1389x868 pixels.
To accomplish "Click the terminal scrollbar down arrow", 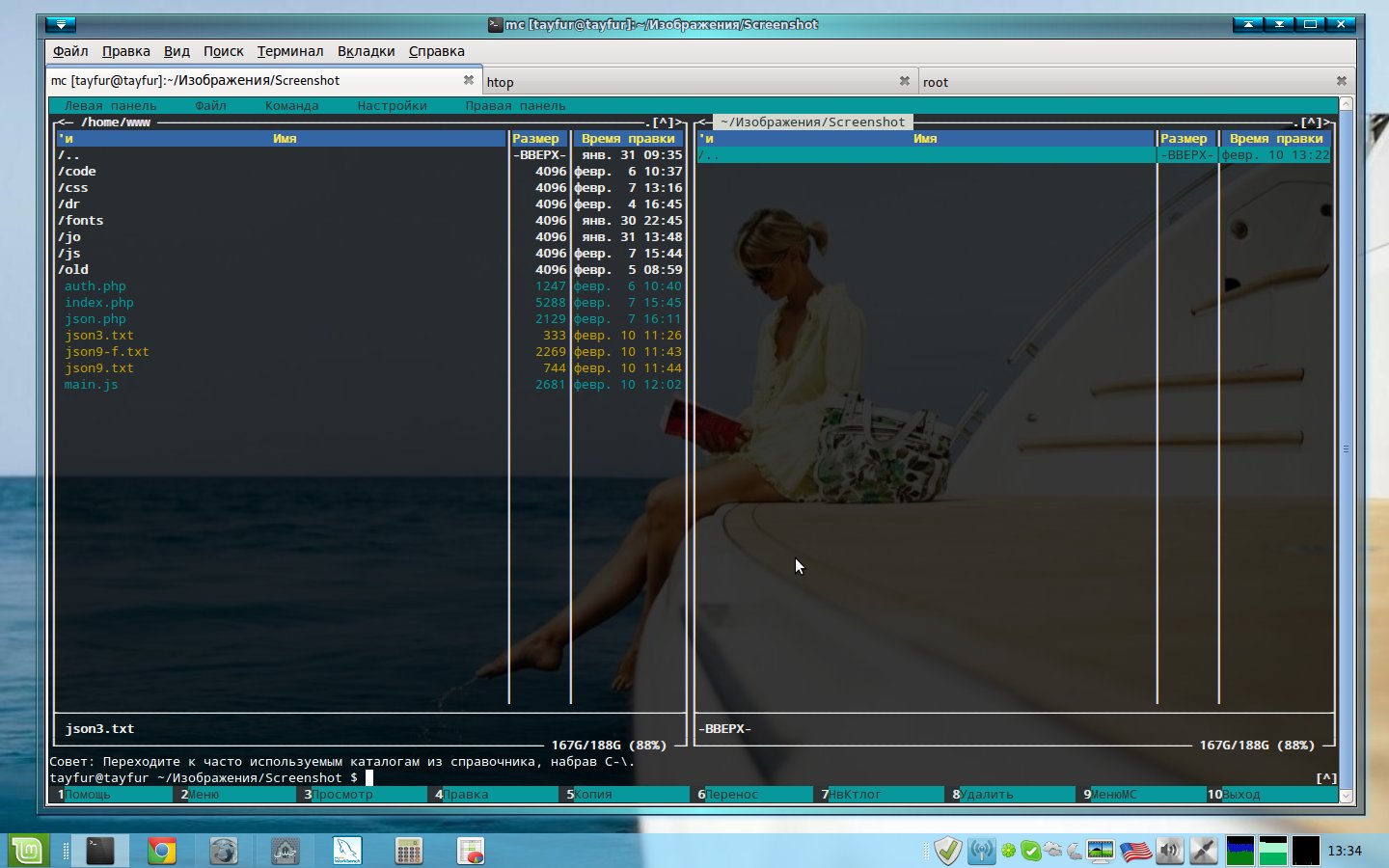I will (x=1346, y=797).
